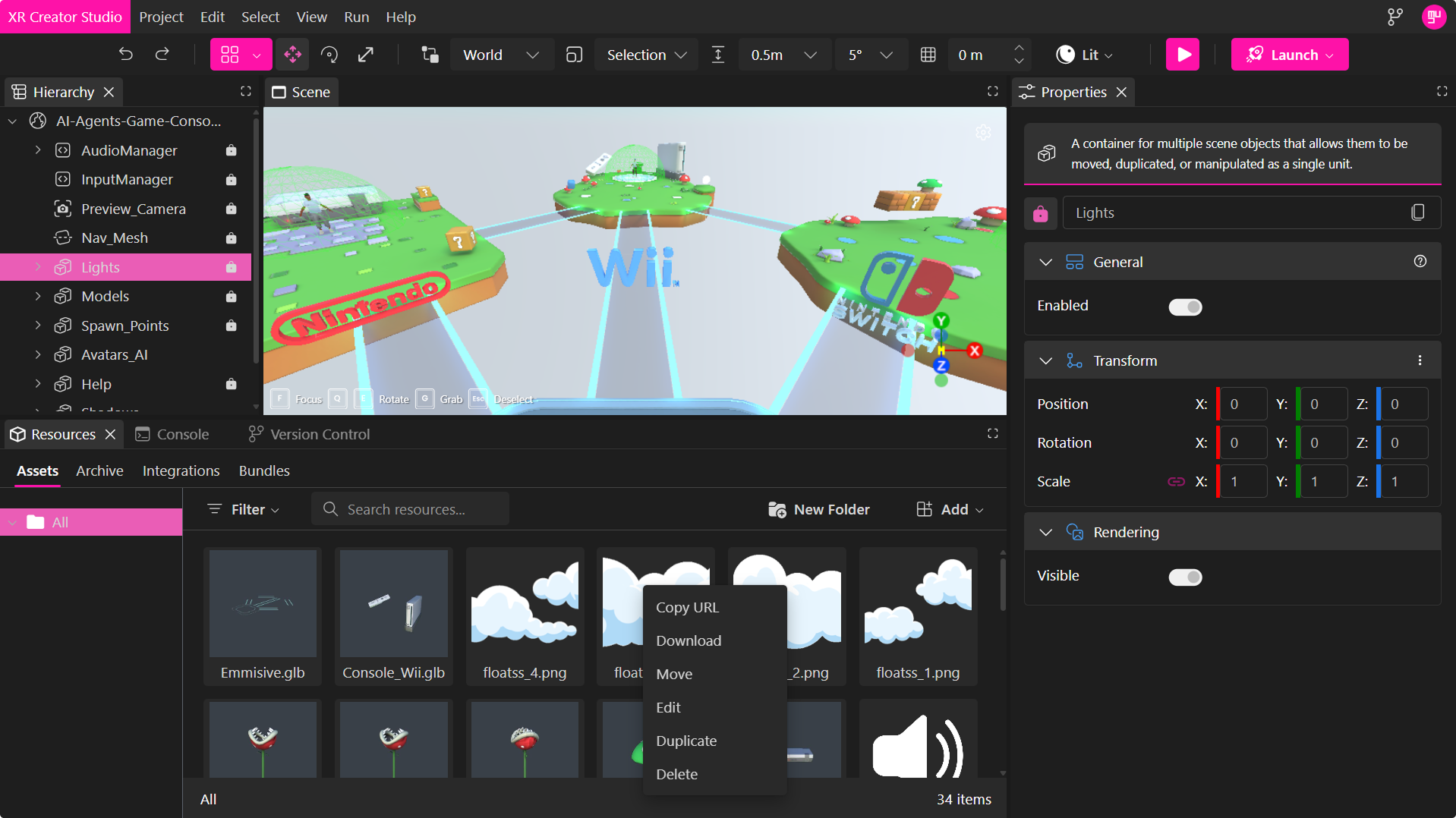Open Transform section three-dot menu
Image resolution: width=1456 pixels, height=818 pixels.
point(1420,360)
